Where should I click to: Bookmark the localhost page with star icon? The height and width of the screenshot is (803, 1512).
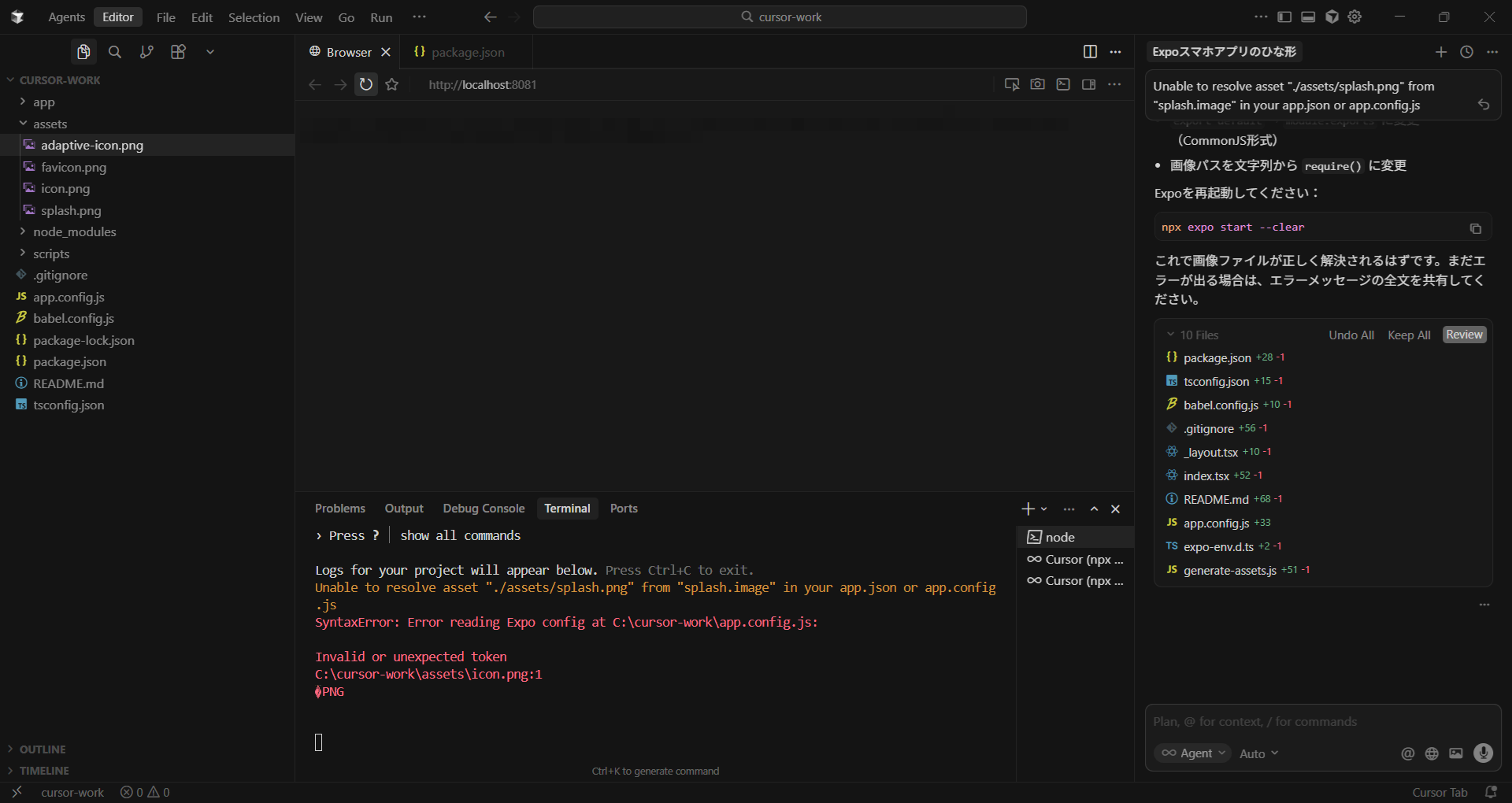tap(392, 84)
